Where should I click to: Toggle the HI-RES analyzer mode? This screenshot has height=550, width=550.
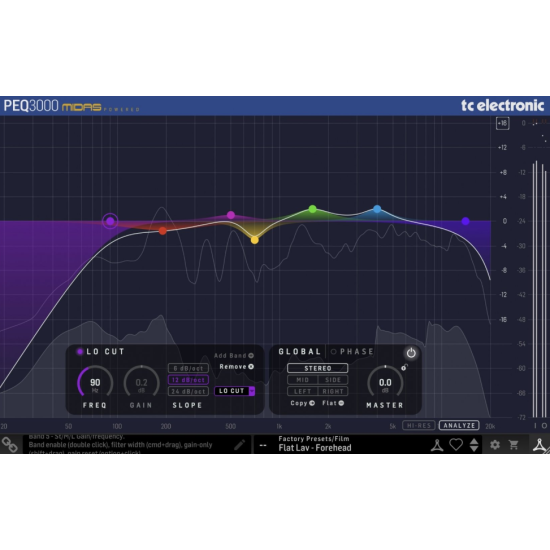[x=419, y=425]
